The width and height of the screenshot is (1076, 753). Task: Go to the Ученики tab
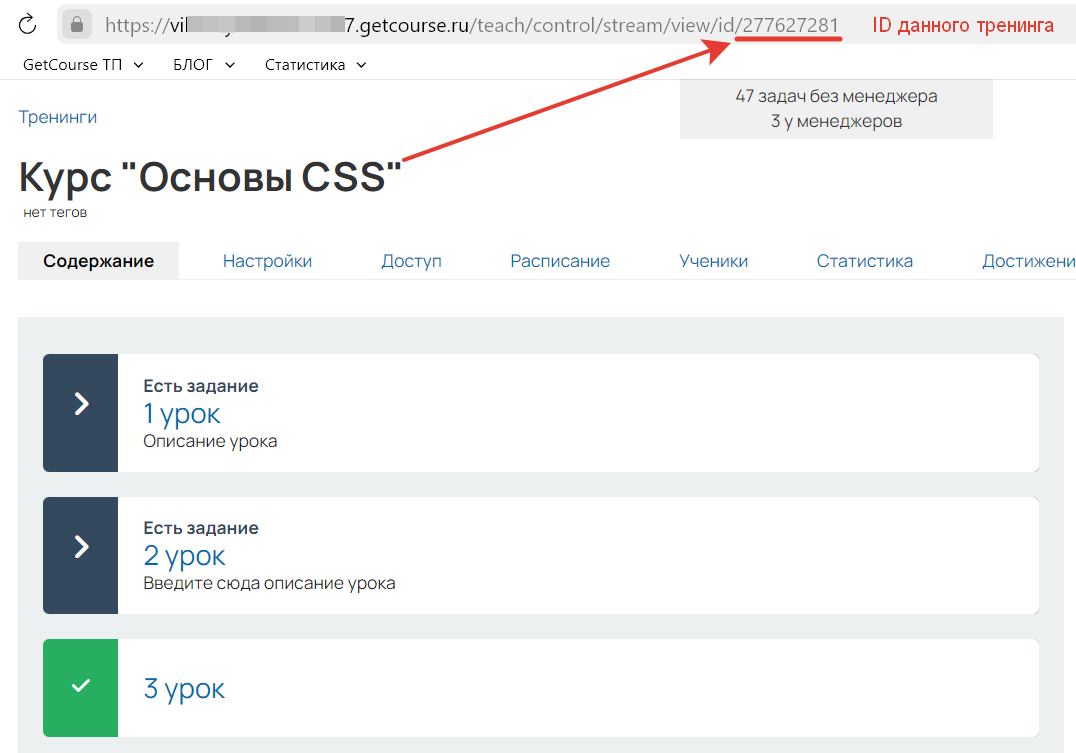(x=713, y=261)
